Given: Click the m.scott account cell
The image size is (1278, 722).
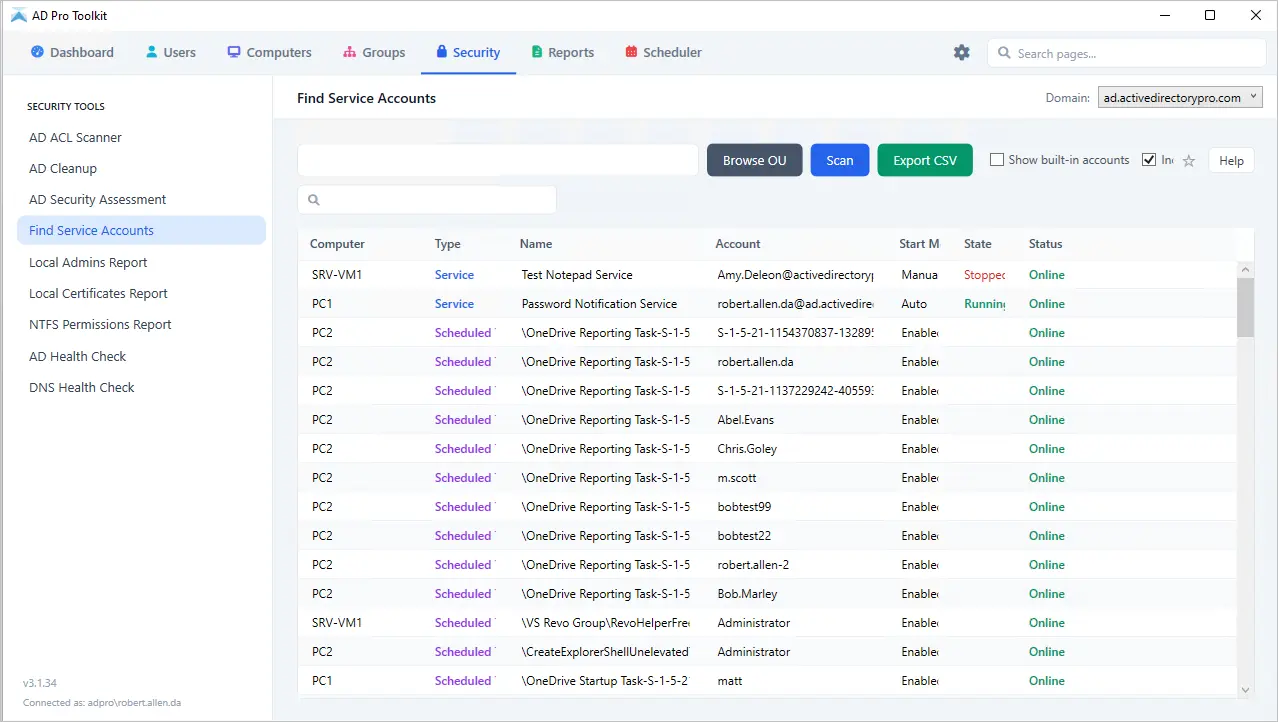Looking at the screenshot, I should pos(738,478).
